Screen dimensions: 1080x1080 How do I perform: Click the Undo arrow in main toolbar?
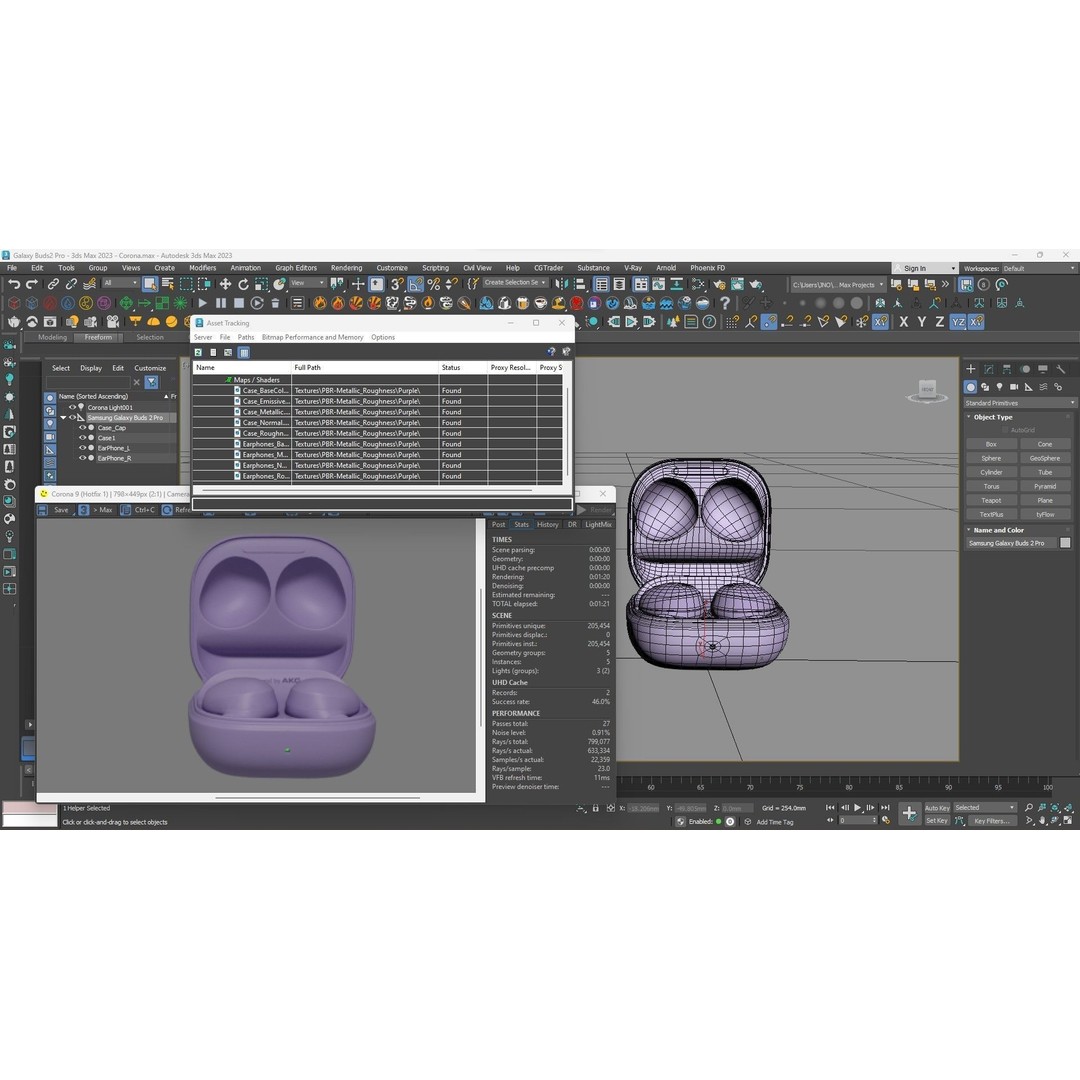point(14,284)
